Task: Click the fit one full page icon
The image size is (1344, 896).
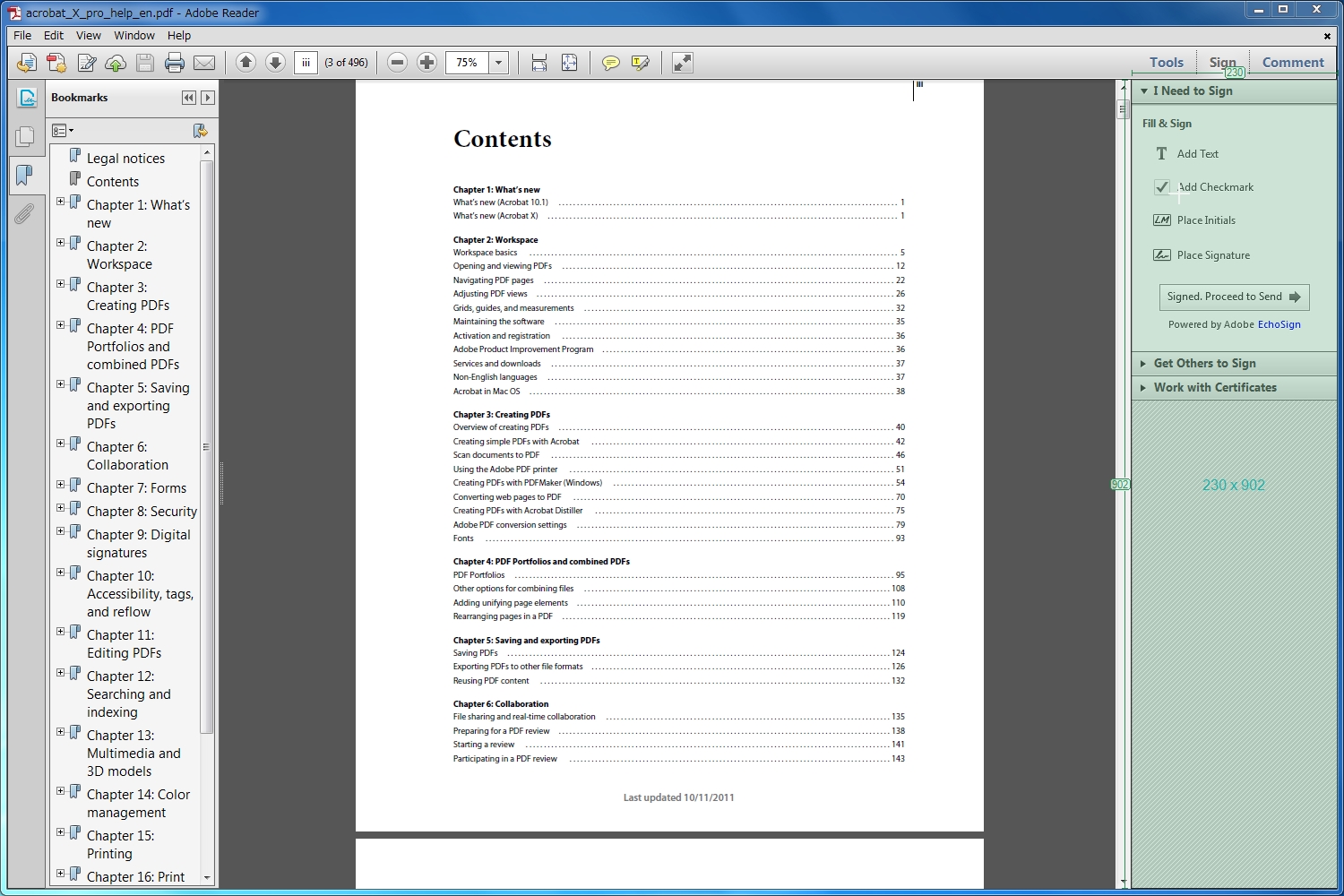Action: 569,63
